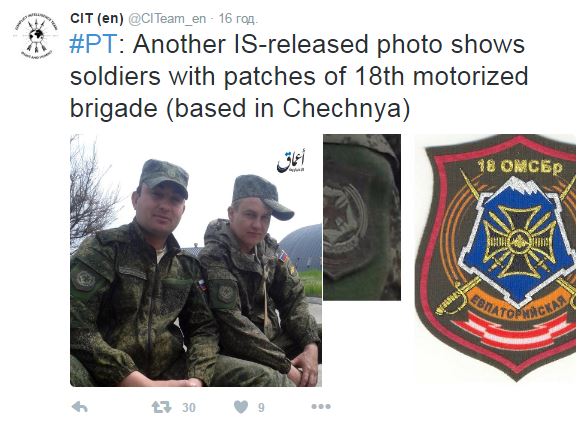This screenshot has height=428, width=587.
Task: Enlarge the two soldiers photo
Action: pyautogui.click(x=196, y=260)
